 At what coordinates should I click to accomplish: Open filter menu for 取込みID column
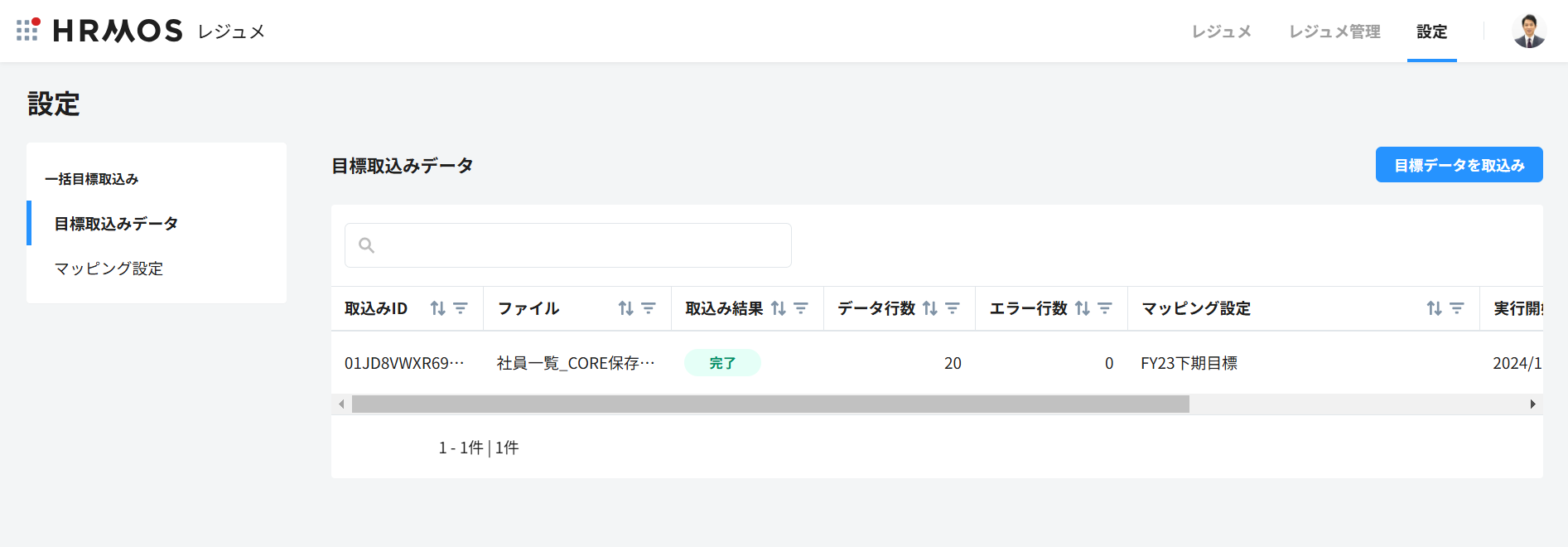461,308
